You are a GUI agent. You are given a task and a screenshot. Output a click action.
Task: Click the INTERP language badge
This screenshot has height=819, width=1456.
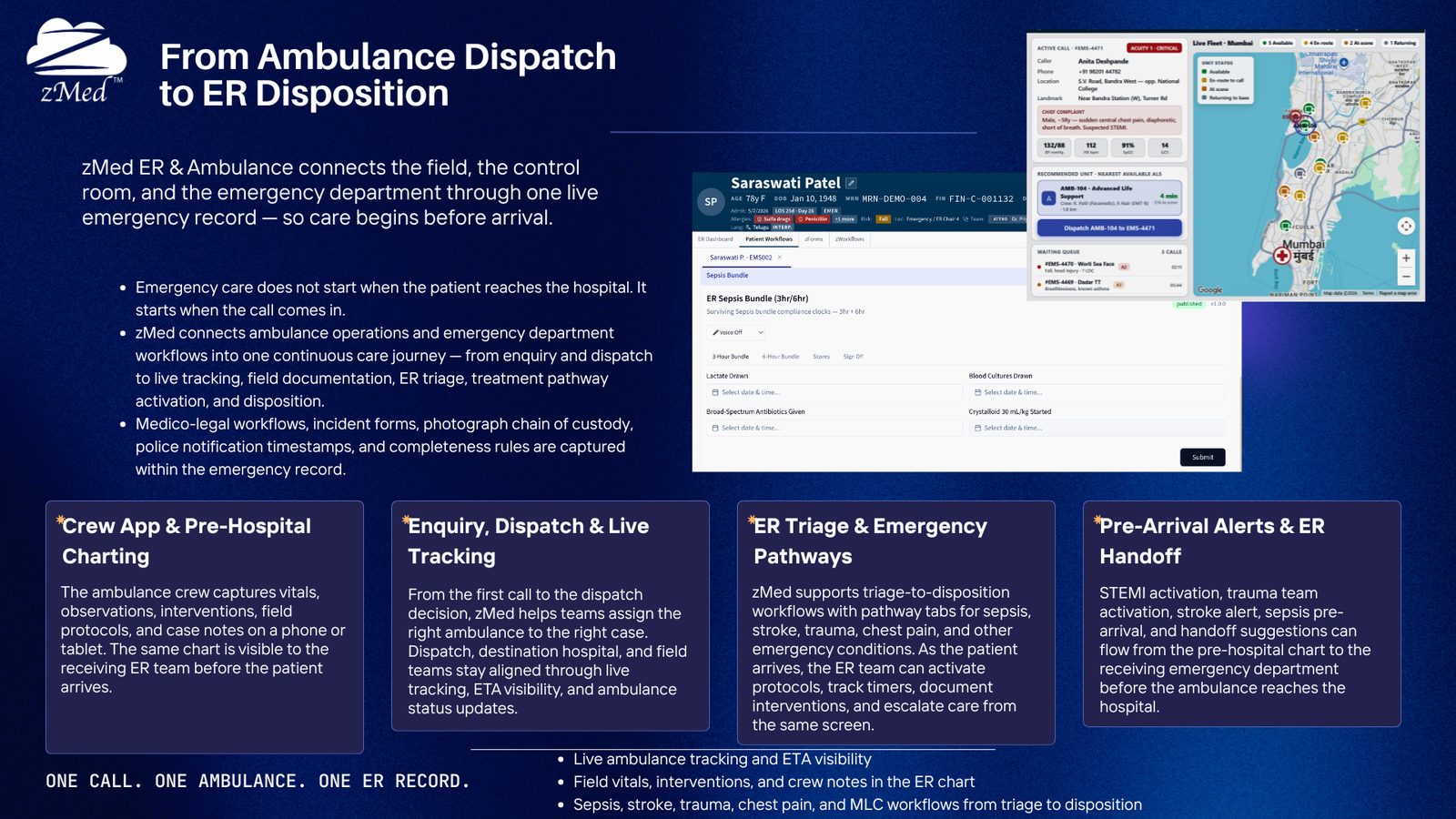[x=782, y=227]
